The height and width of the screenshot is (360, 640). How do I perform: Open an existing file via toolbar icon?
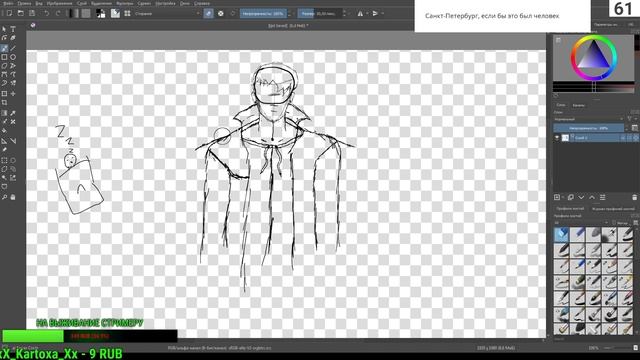tap(20, 13)
